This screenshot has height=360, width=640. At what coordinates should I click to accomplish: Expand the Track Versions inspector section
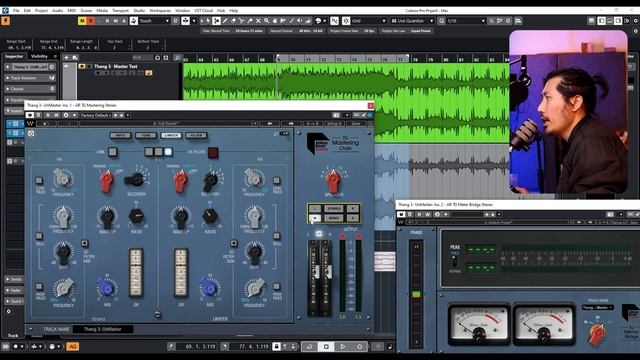click(30, 78)
